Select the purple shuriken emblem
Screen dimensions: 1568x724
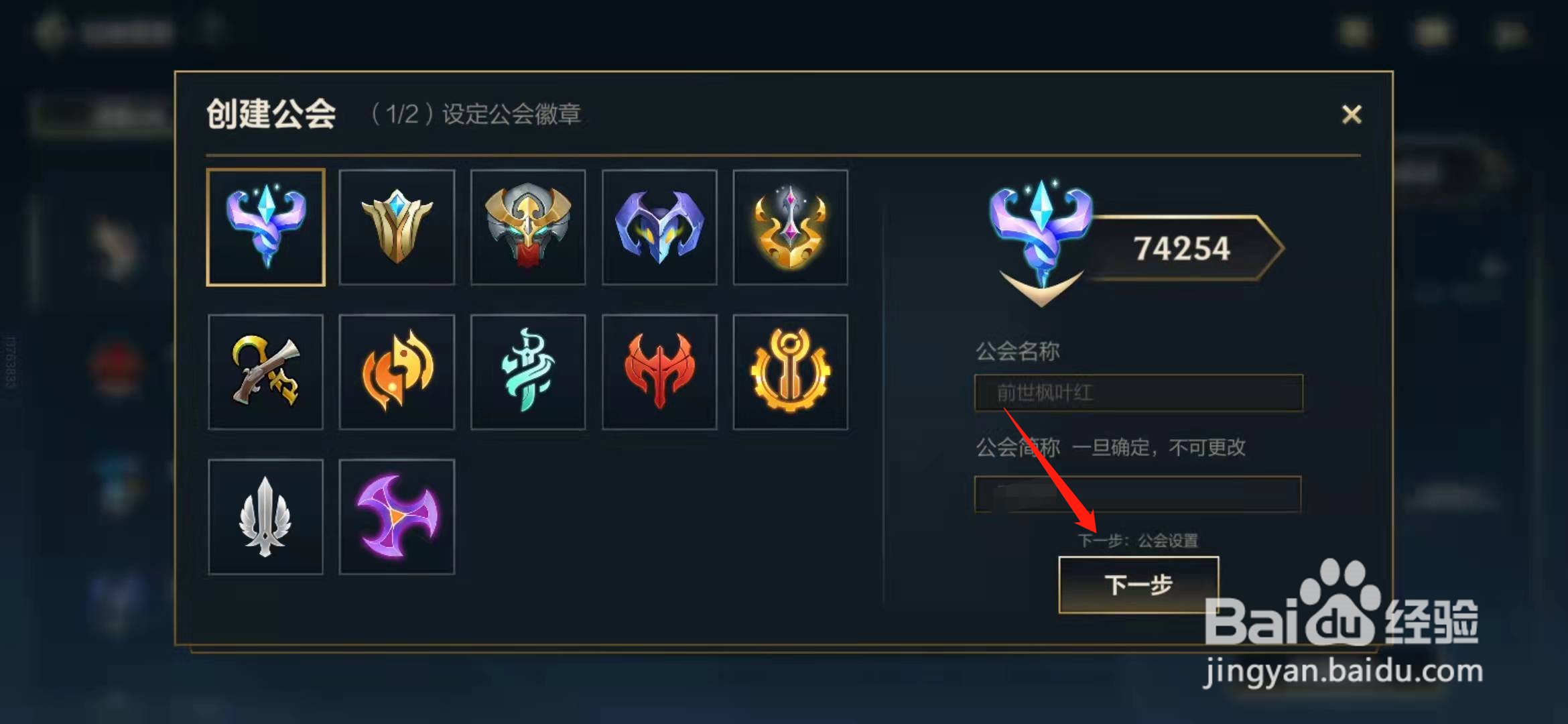point(397,517)
